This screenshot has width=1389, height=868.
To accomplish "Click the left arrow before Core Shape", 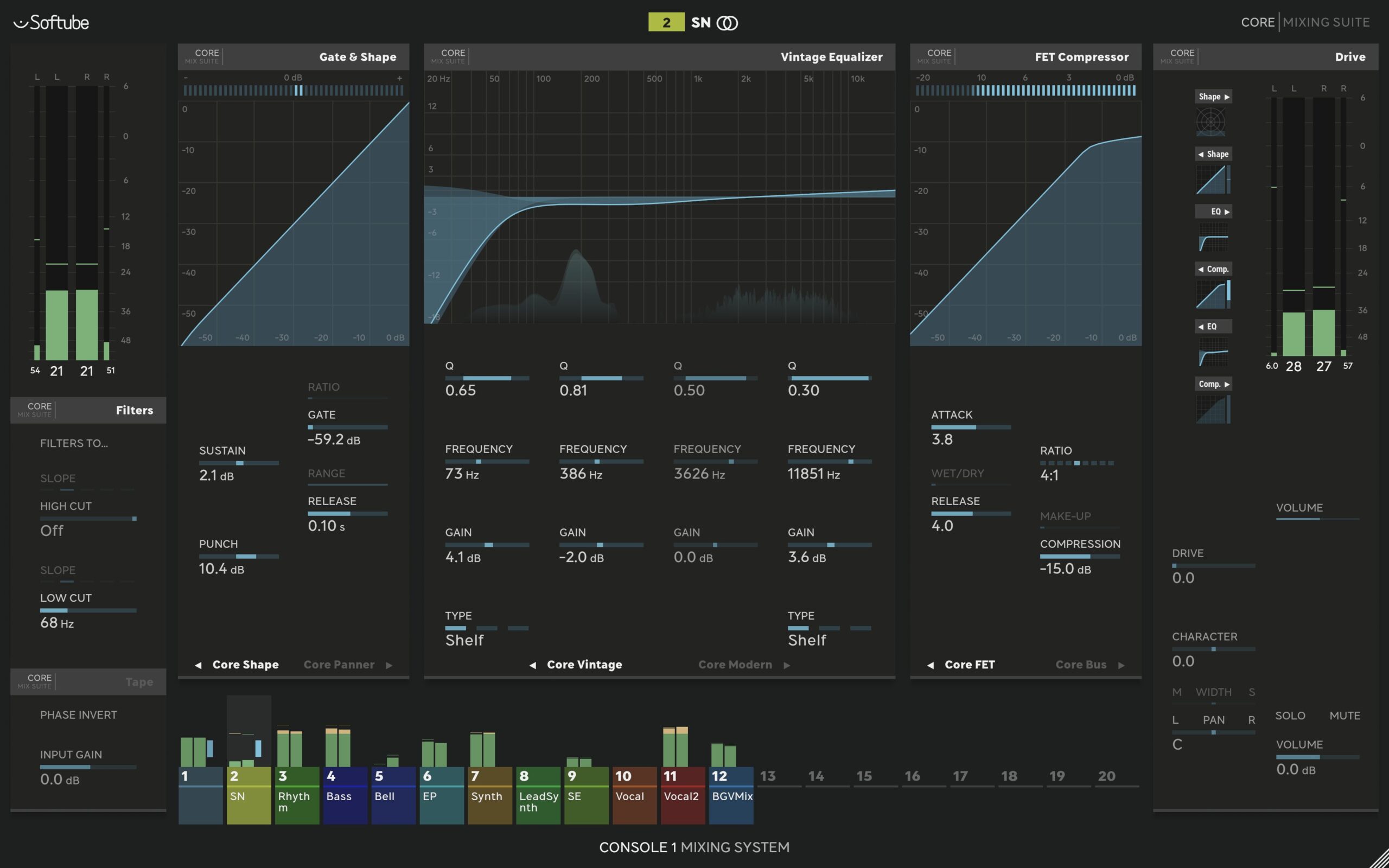I will click(198, 665).
